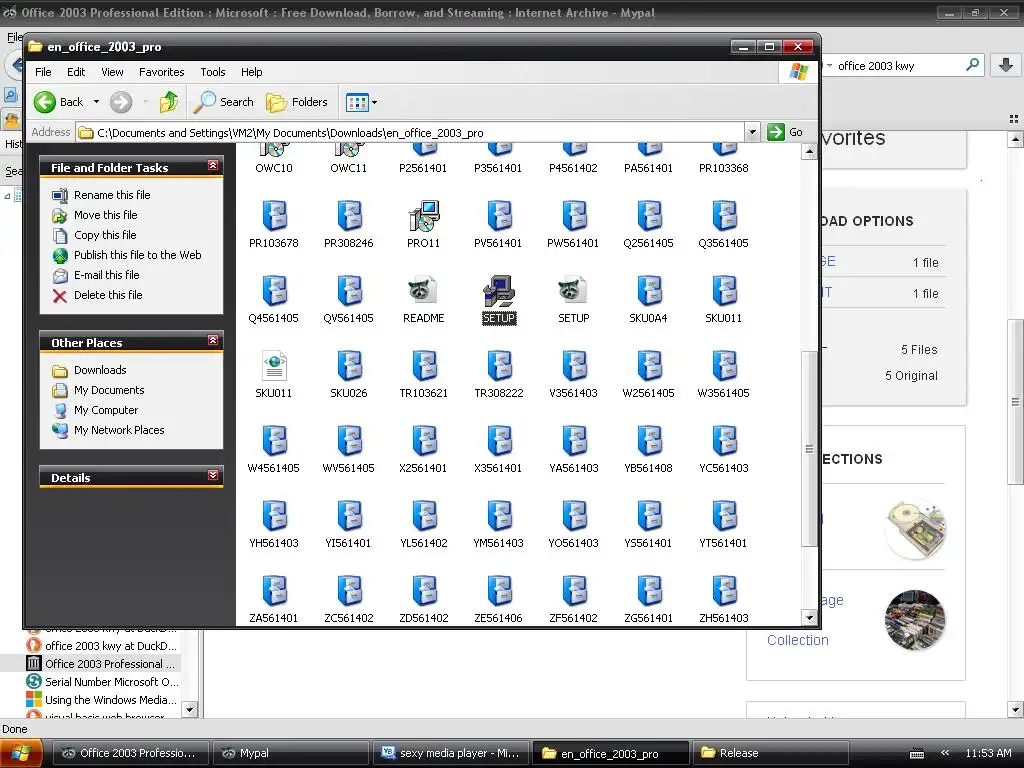This screenshot has width=1024, height=768.
Task: Switch to Mypal taskbar button
Action: pos(291,753)
